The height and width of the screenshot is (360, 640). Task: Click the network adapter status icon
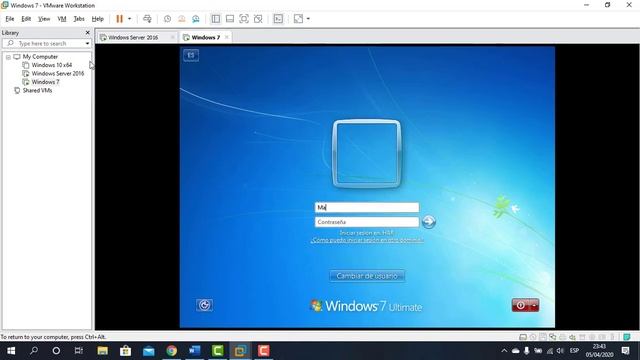click(553, 337)
